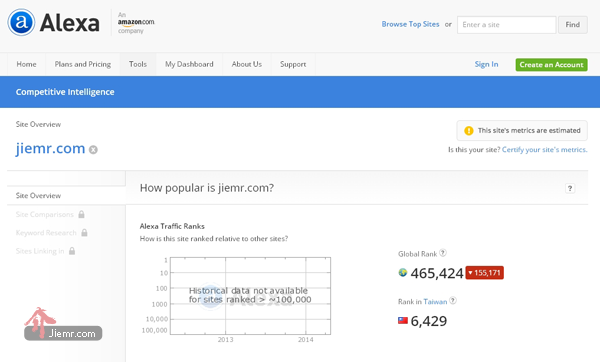Open the About Us menu item
The width and height of the screenshot is (600, 362).
click(246, 64)
